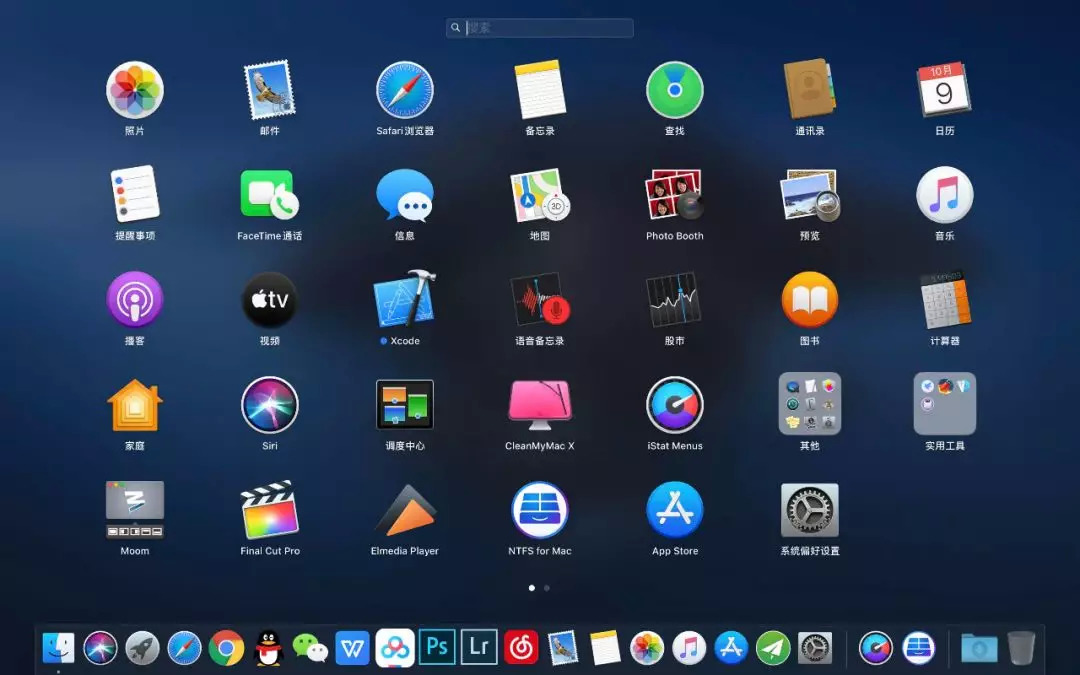
Task: Launch the 查找 (Find My) app
Action: (x=675, y=90)
